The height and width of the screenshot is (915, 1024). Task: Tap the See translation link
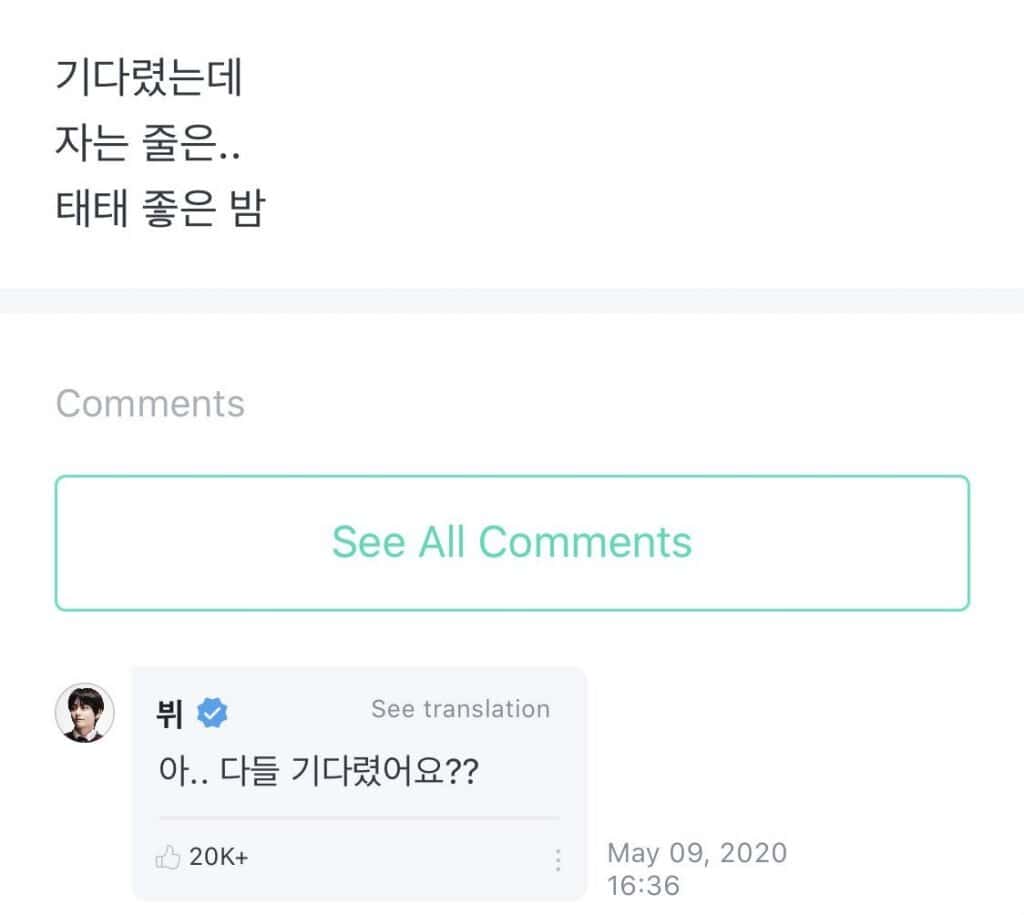pyautogui.click(x=460, y=709)
